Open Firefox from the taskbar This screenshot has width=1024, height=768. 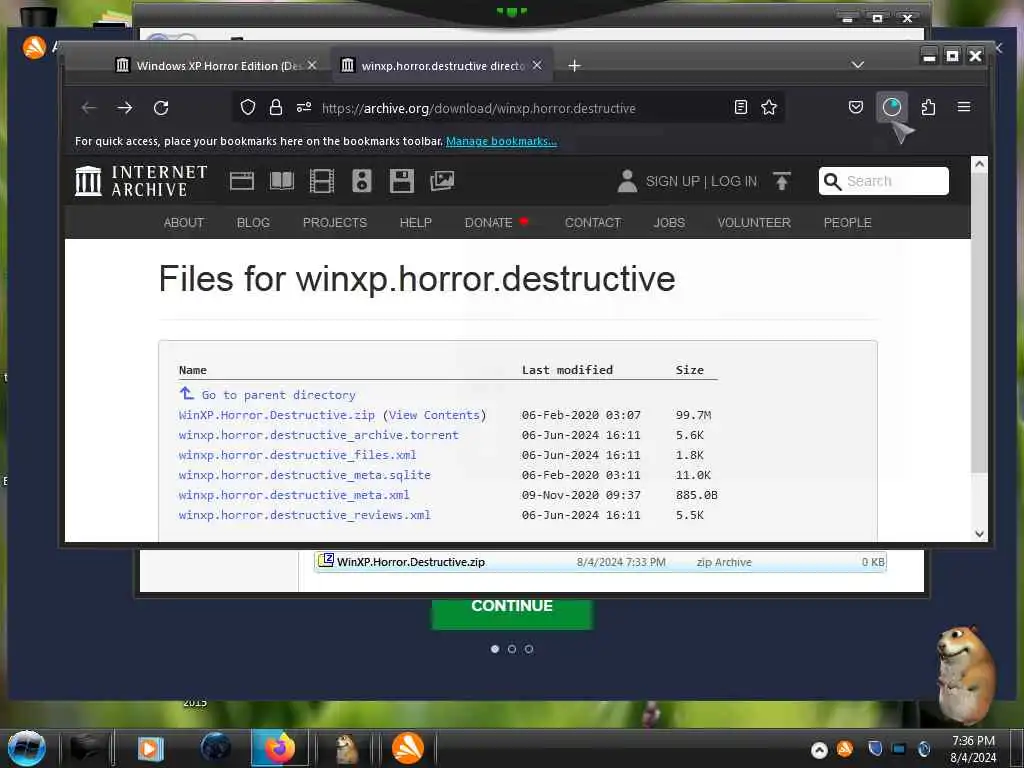(280, 748)
